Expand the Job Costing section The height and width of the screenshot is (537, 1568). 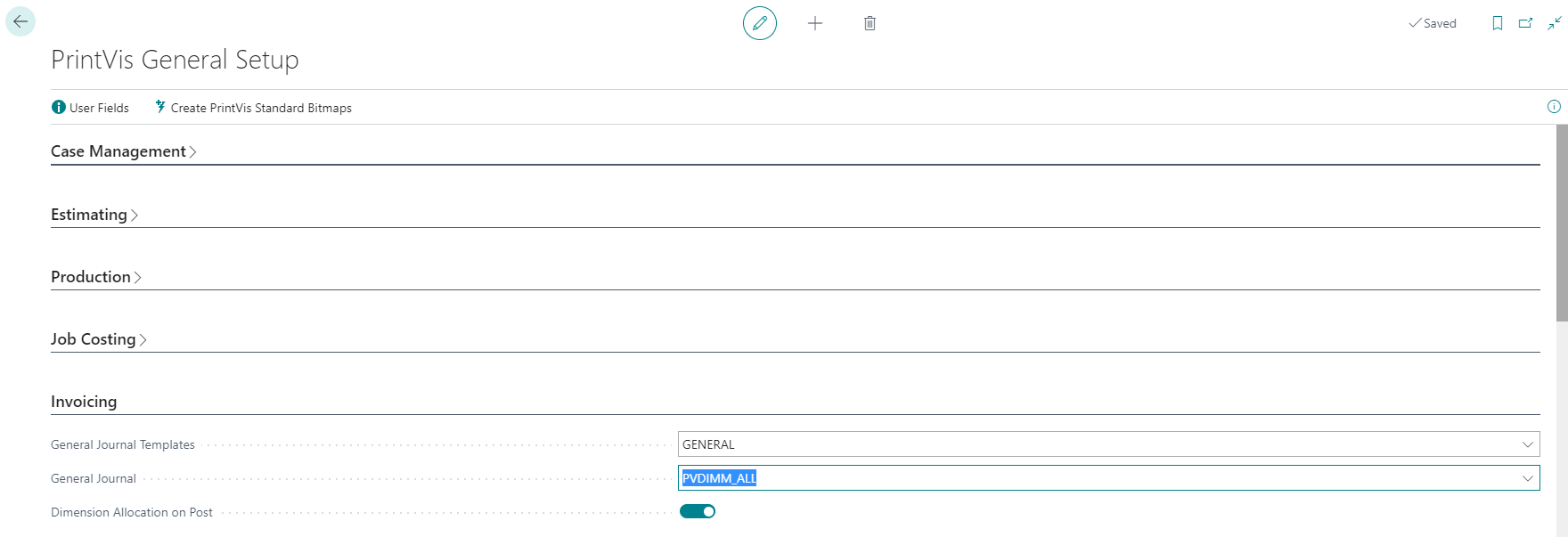pos(99,339)
